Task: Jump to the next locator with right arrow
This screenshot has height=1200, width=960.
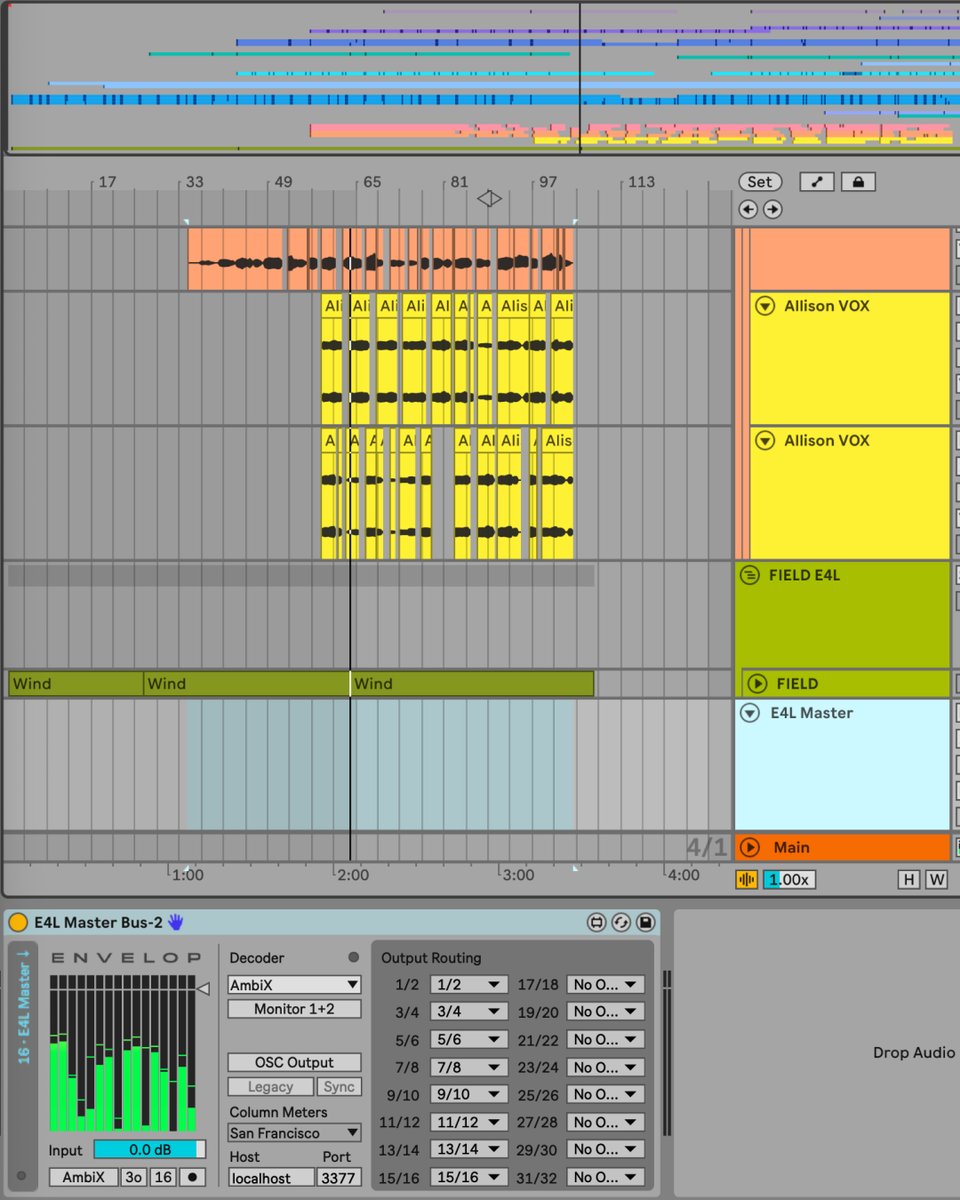Action: (x=772, y=209)
